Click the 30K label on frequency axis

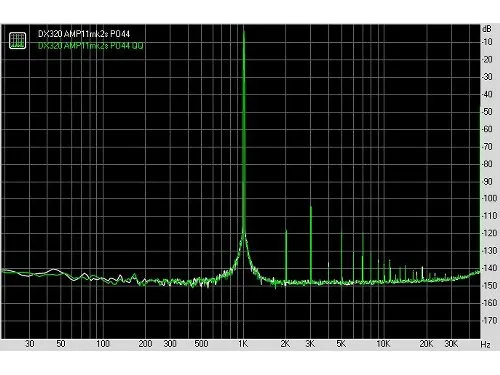pos(451,344)
